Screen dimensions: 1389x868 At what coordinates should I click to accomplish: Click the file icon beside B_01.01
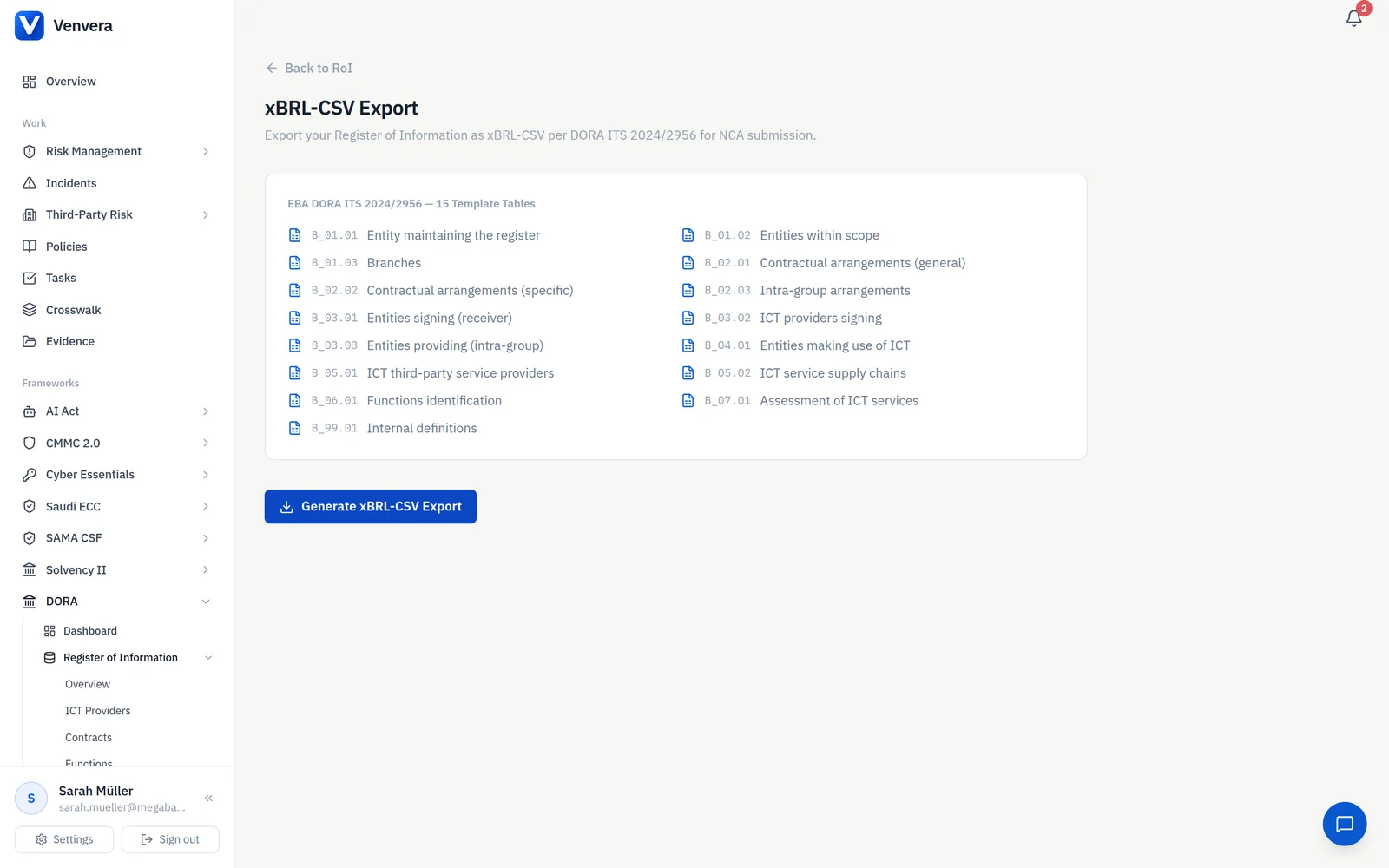click(295, 235)
